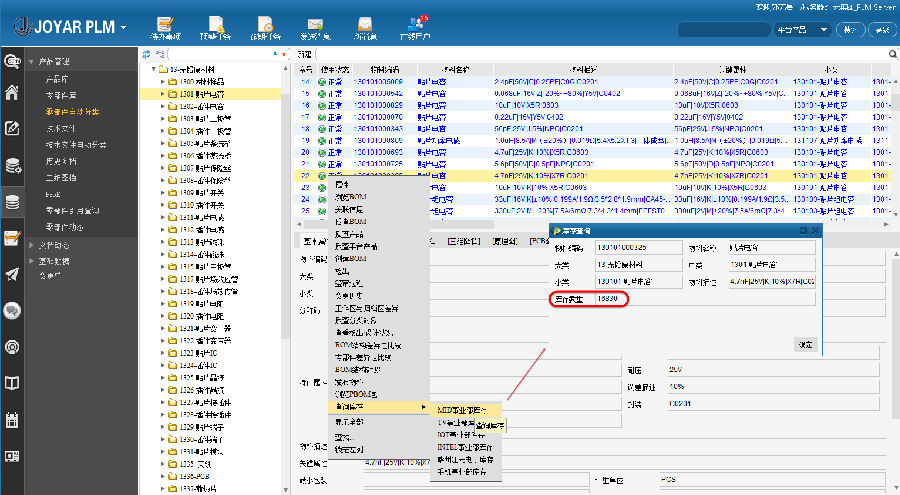Click the refresh icon above folder tree
Image resolution: width=900 pixels, height=495 pixels.
(147, 53)
